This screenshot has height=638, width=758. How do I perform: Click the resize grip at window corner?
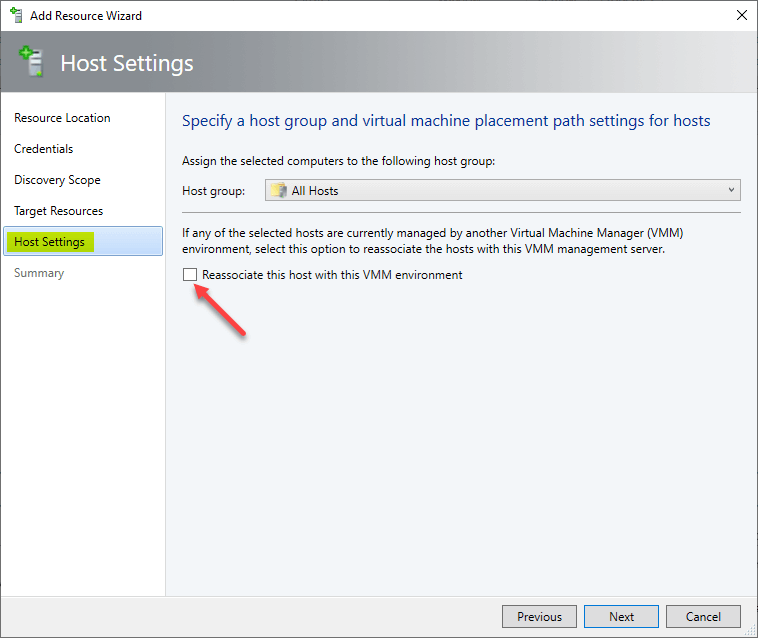(751, 631)
